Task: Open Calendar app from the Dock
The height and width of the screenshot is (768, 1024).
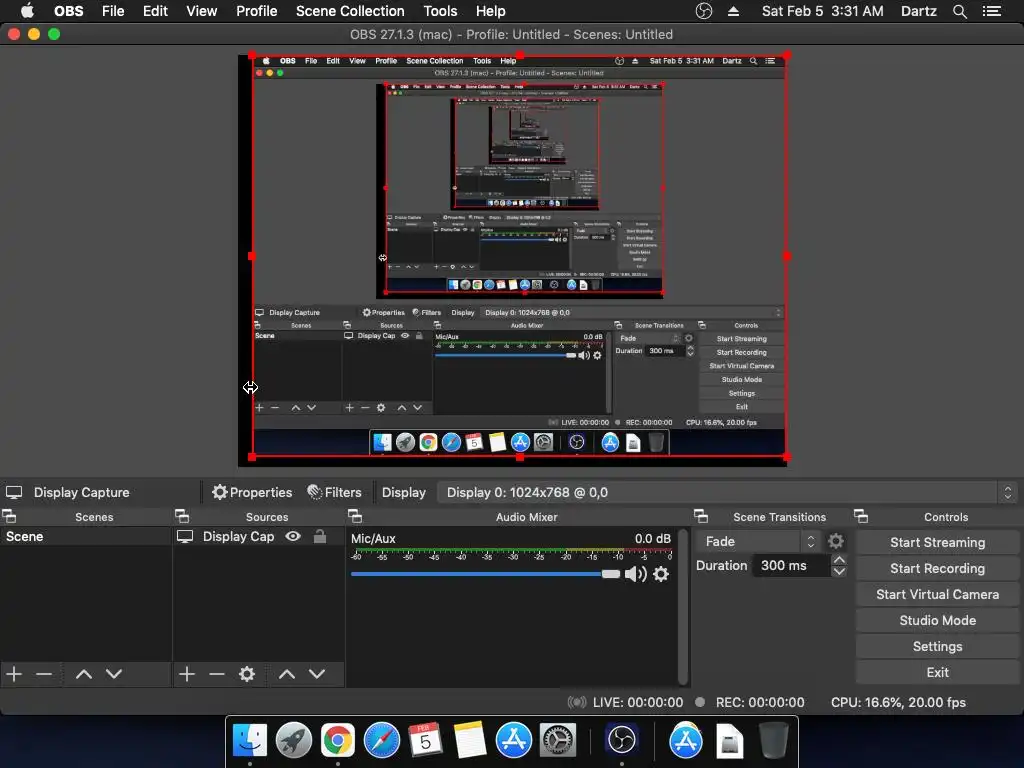Action: coord(426,740)
